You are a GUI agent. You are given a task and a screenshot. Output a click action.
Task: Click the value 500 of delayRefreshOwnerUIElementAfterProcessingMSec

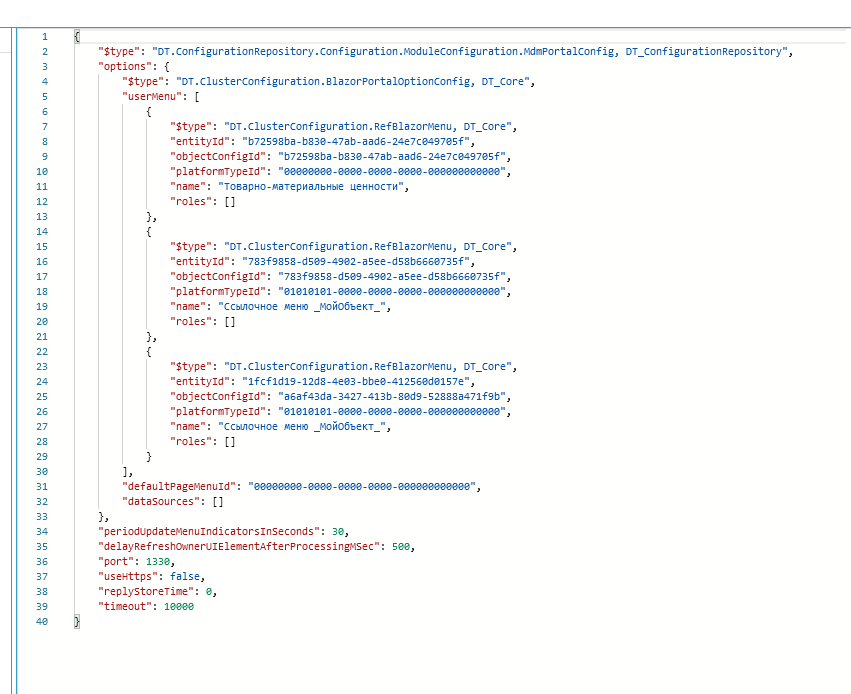coord(401,546)
